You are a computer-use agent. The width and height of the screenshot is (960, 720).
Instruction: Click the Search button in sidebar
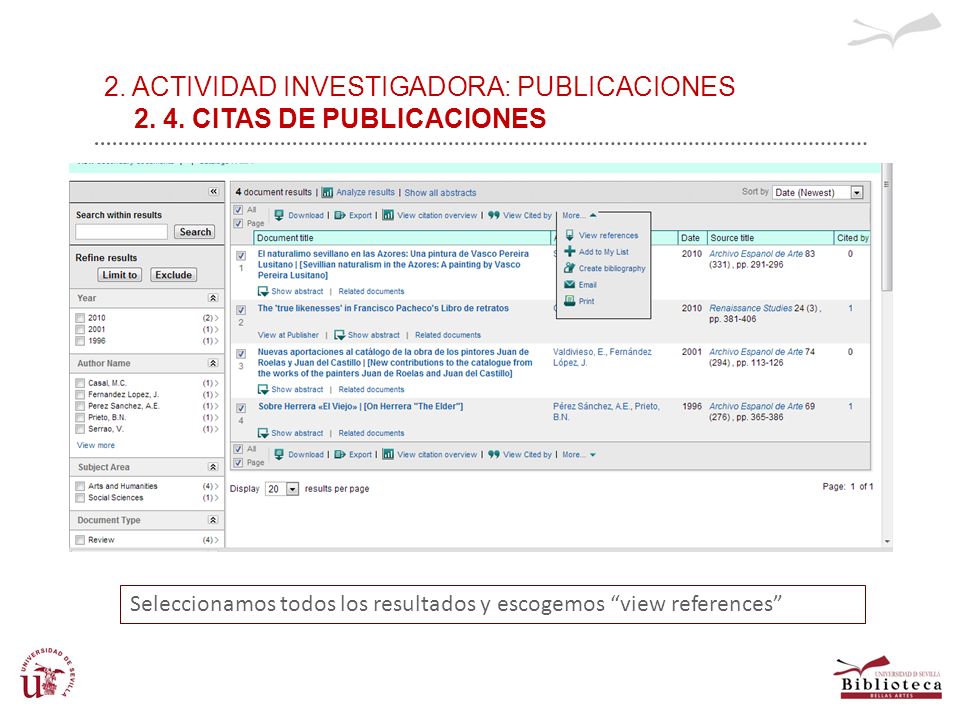coord(195,232)
